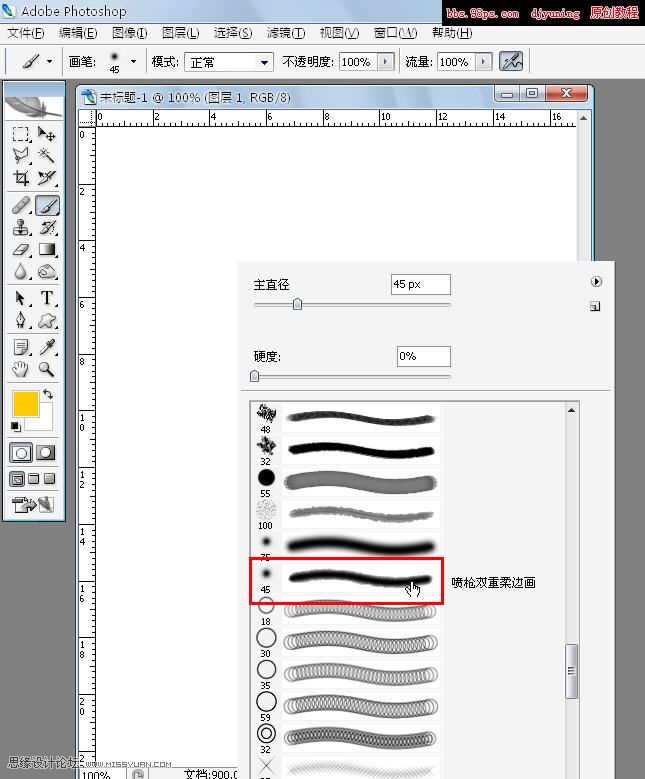Screen dimensions: 645x779
Task: Click the foreground yellow color swatch
Action: pyautogui.click(x=25, y=403)
